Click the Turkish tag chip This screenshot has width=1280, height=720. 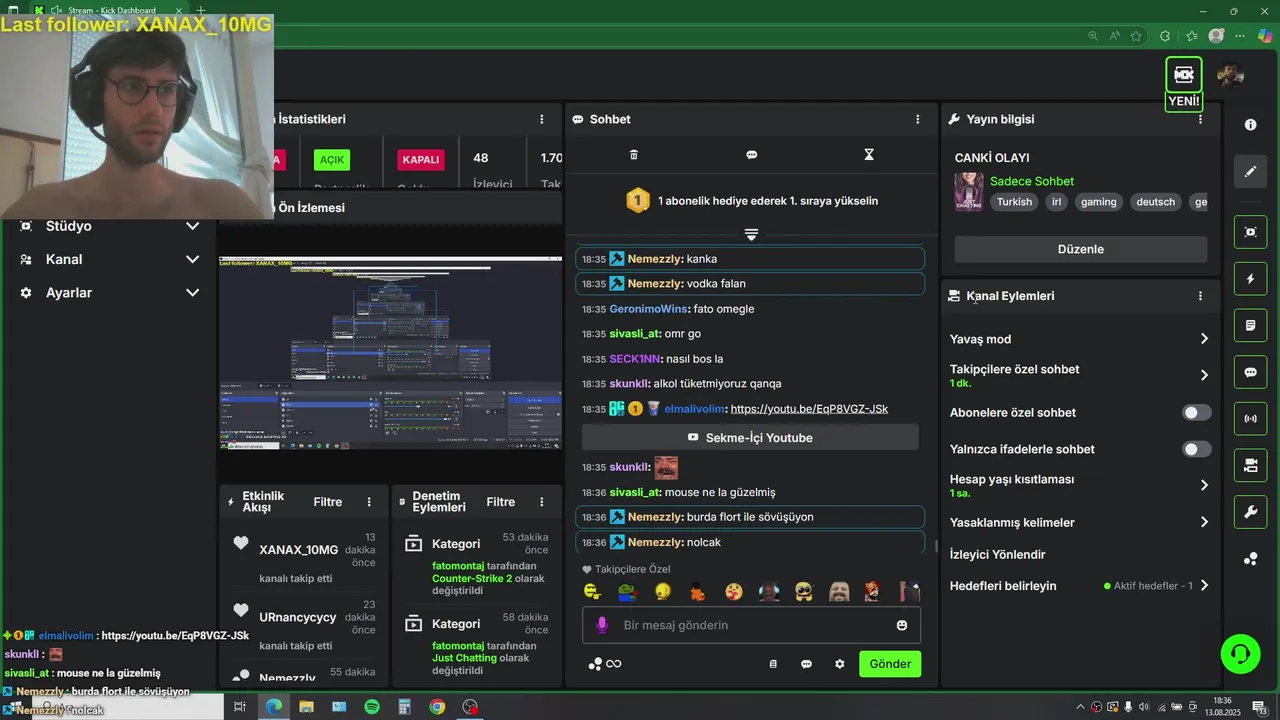1014,202
